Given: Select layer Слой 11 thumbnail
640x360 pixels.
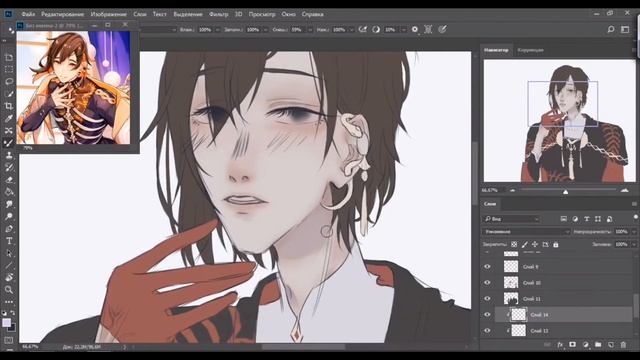Looking at the screenshot, I should point(511,298).
